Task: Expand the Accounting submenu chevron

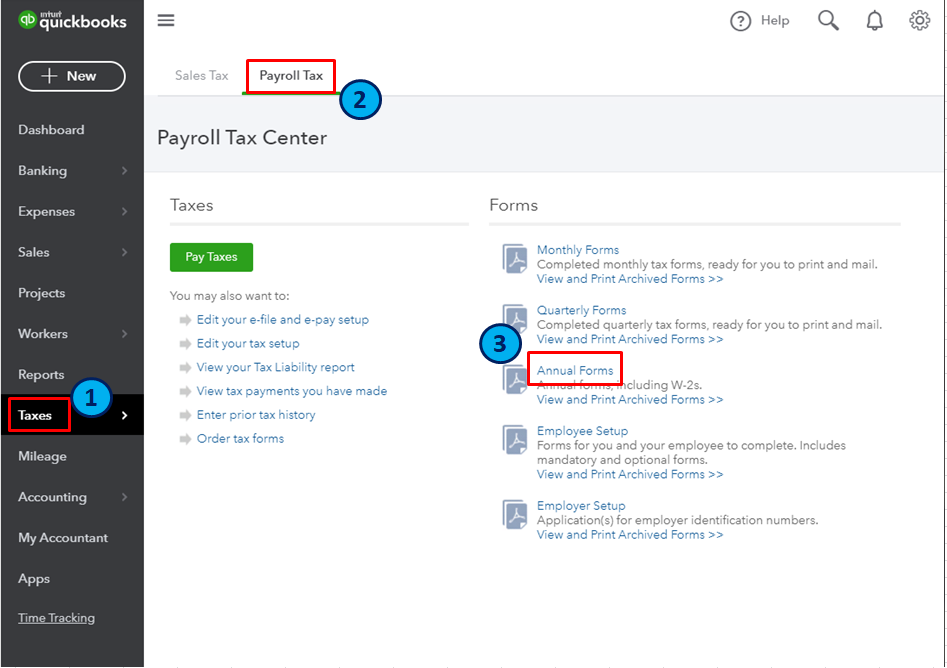Action: pos(124,497)
